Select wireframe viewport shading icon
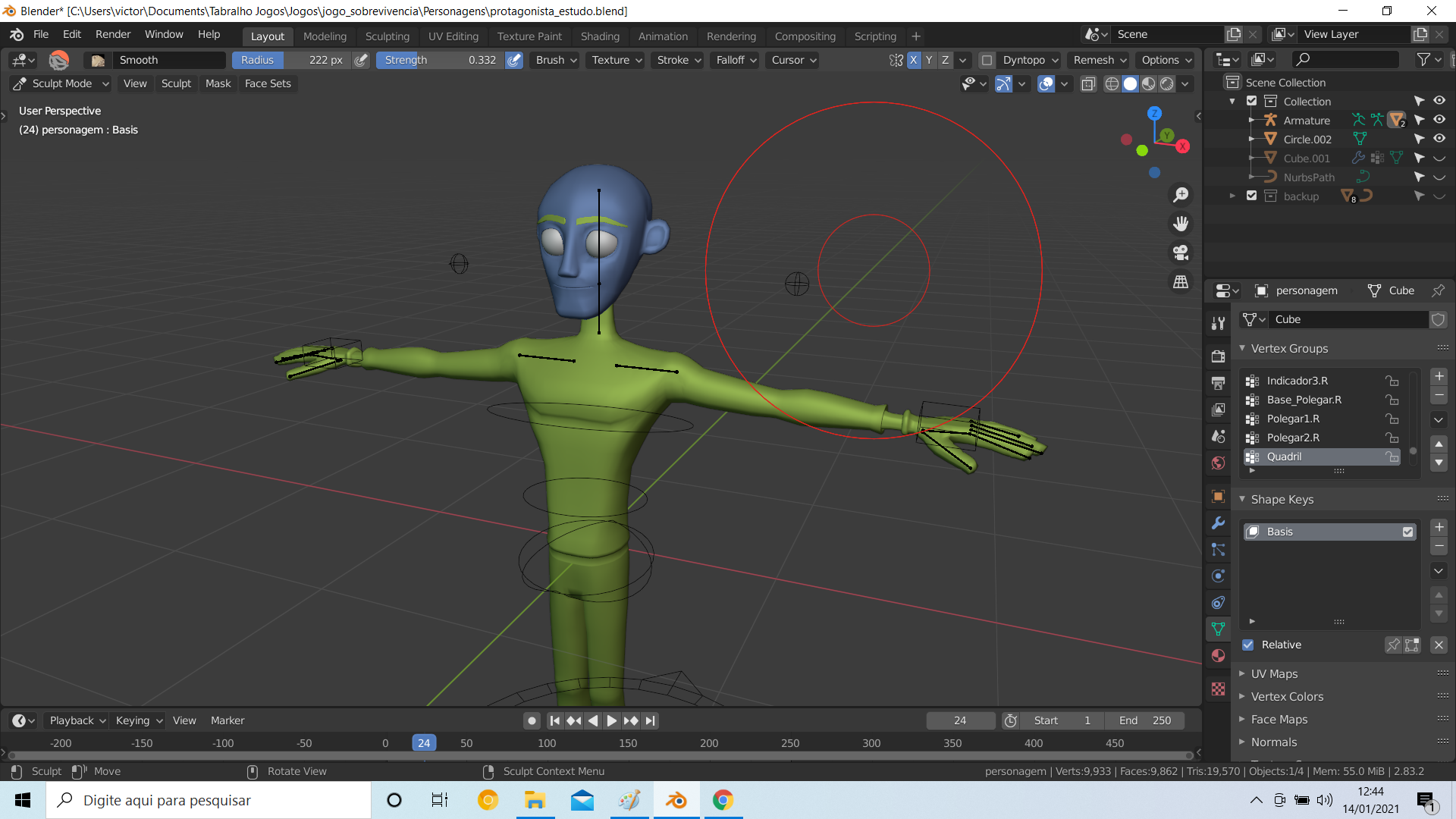 1112,84
